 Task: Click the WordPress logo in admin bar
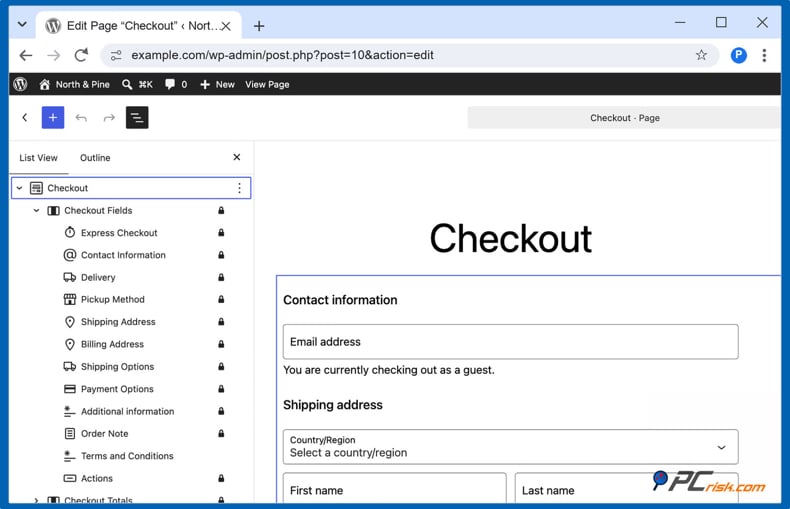(x=21, y=84)
